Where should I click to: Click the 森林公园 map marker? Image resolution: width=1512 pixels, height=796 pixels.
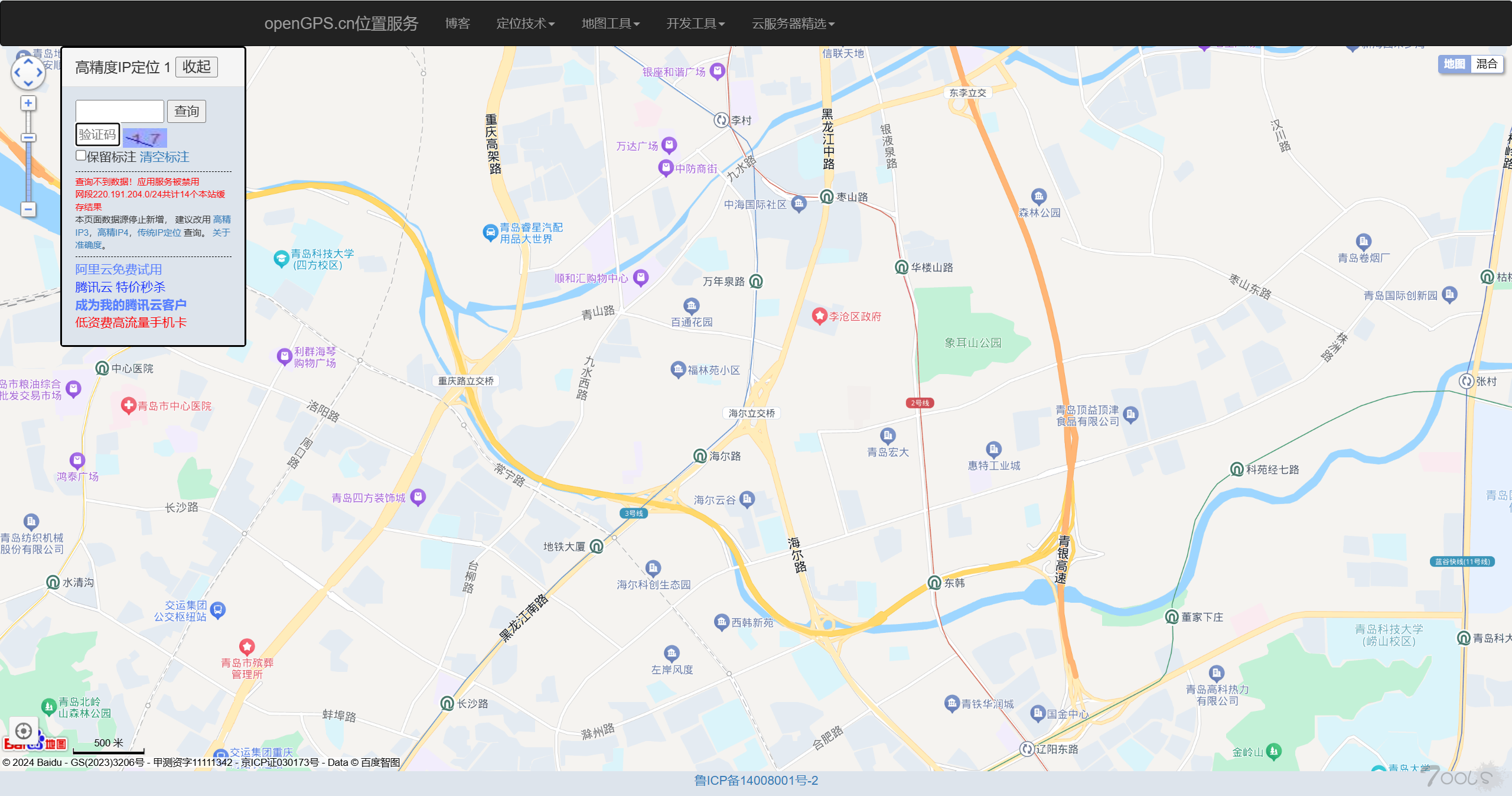1039,196
